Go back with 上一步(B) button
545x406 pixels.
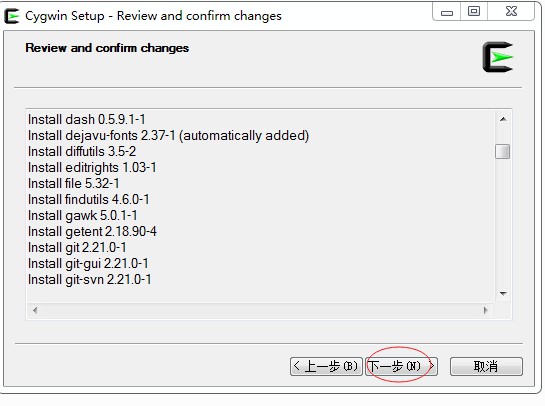tap(326, 366)
